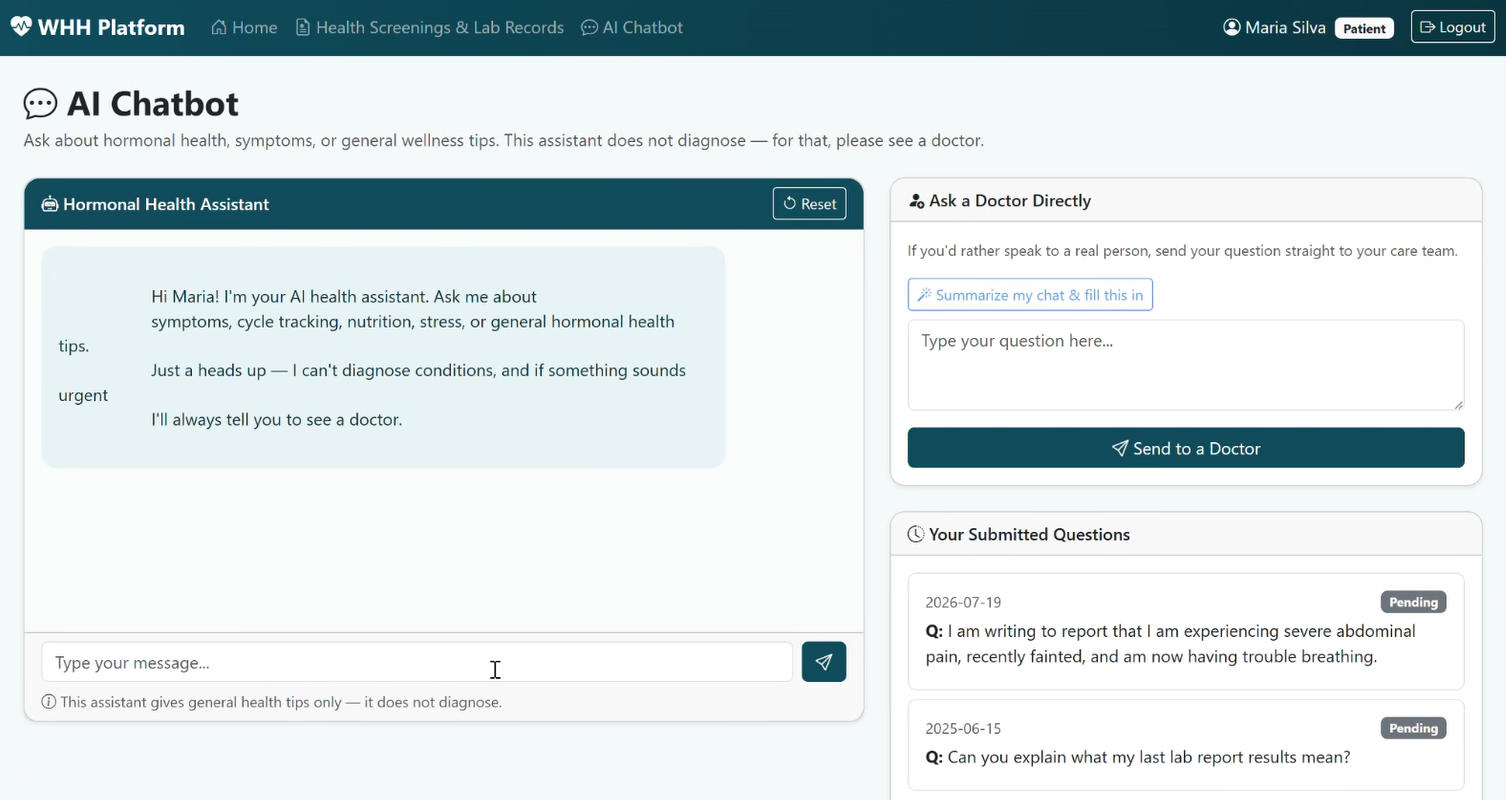Click the info icon below the message box
Screen dimensions: 1506x800
pyautogui.click(x=48, y=702)
